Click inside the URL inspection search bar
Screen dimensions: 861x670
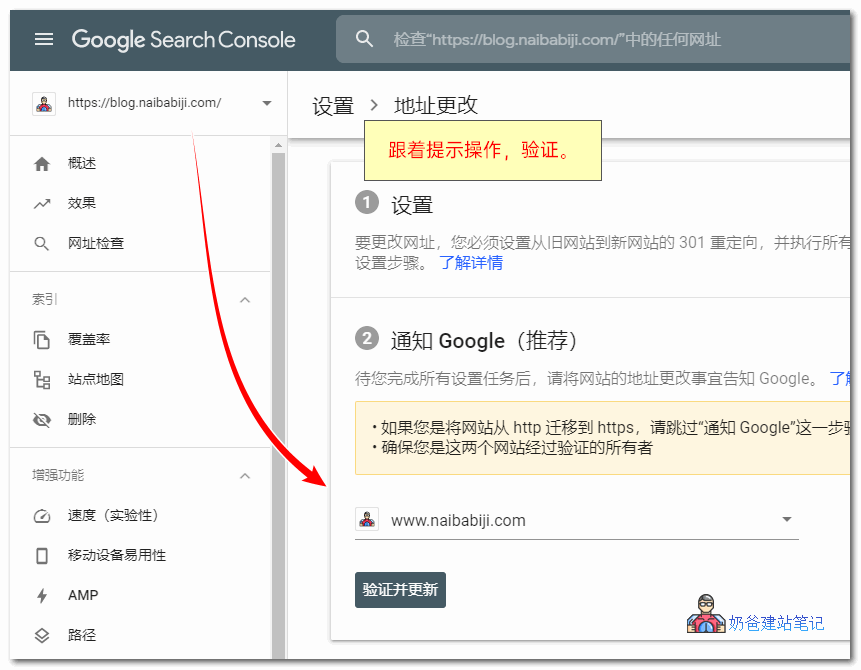point(560,39)
